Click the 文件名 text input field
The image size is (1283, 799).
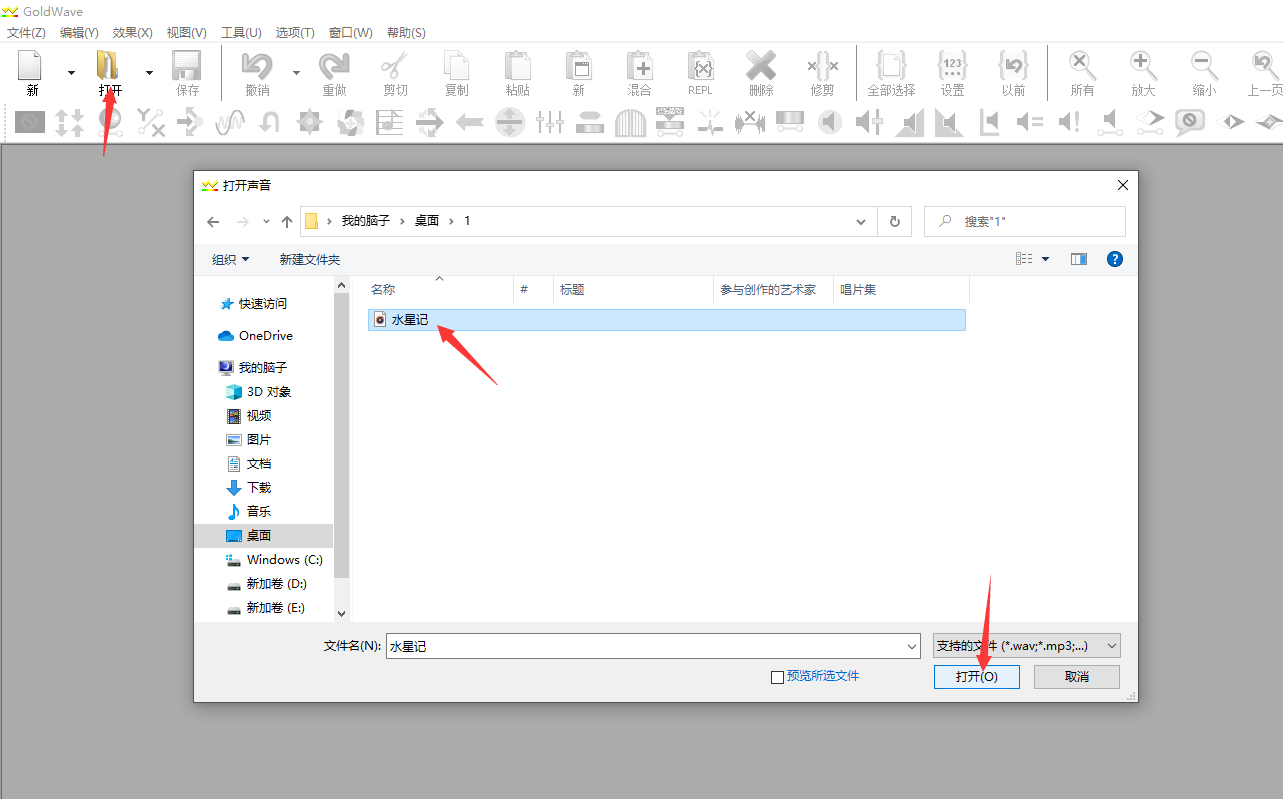point(644,647)
